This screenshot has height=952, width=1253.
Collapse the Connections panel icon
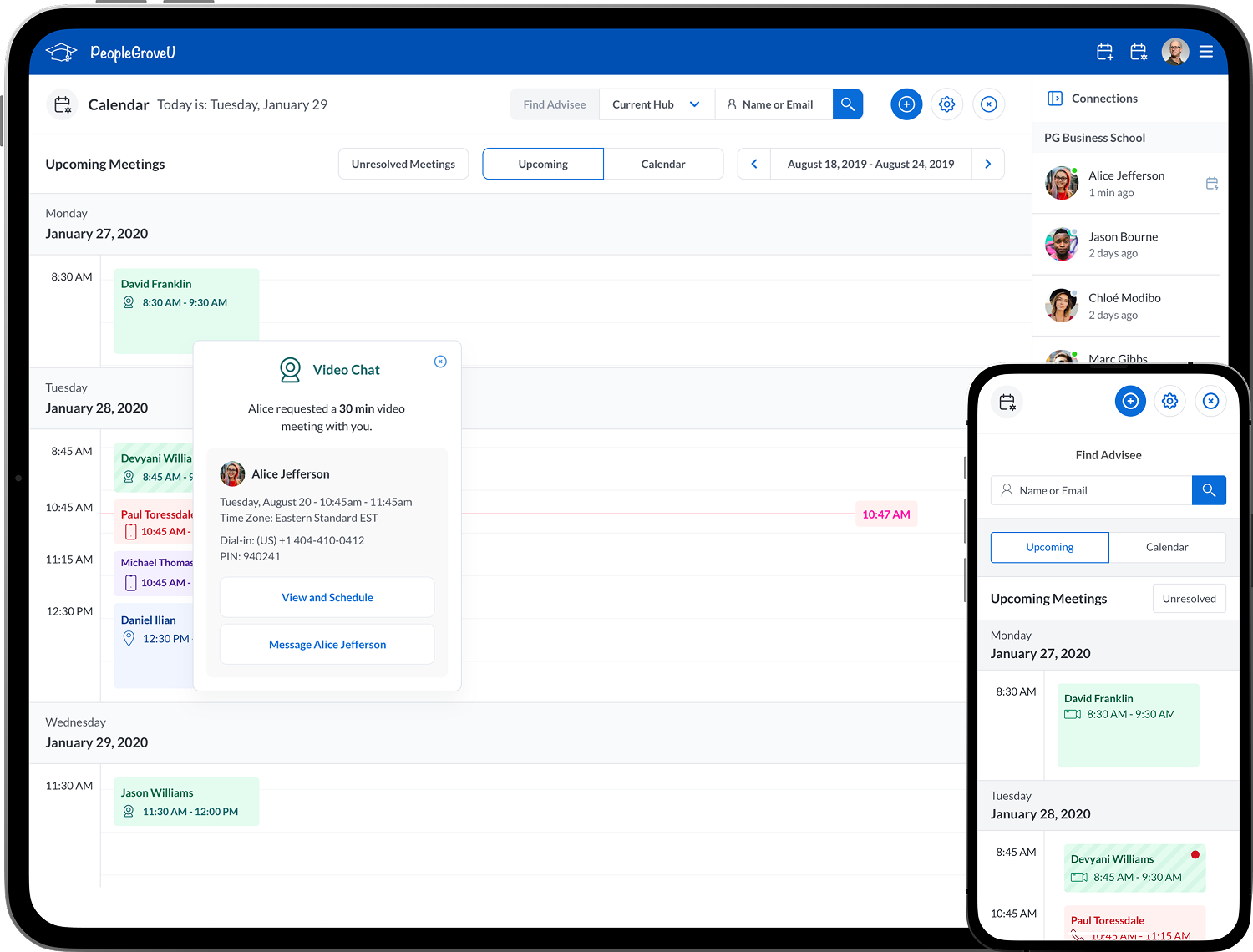pos(1054,99)
